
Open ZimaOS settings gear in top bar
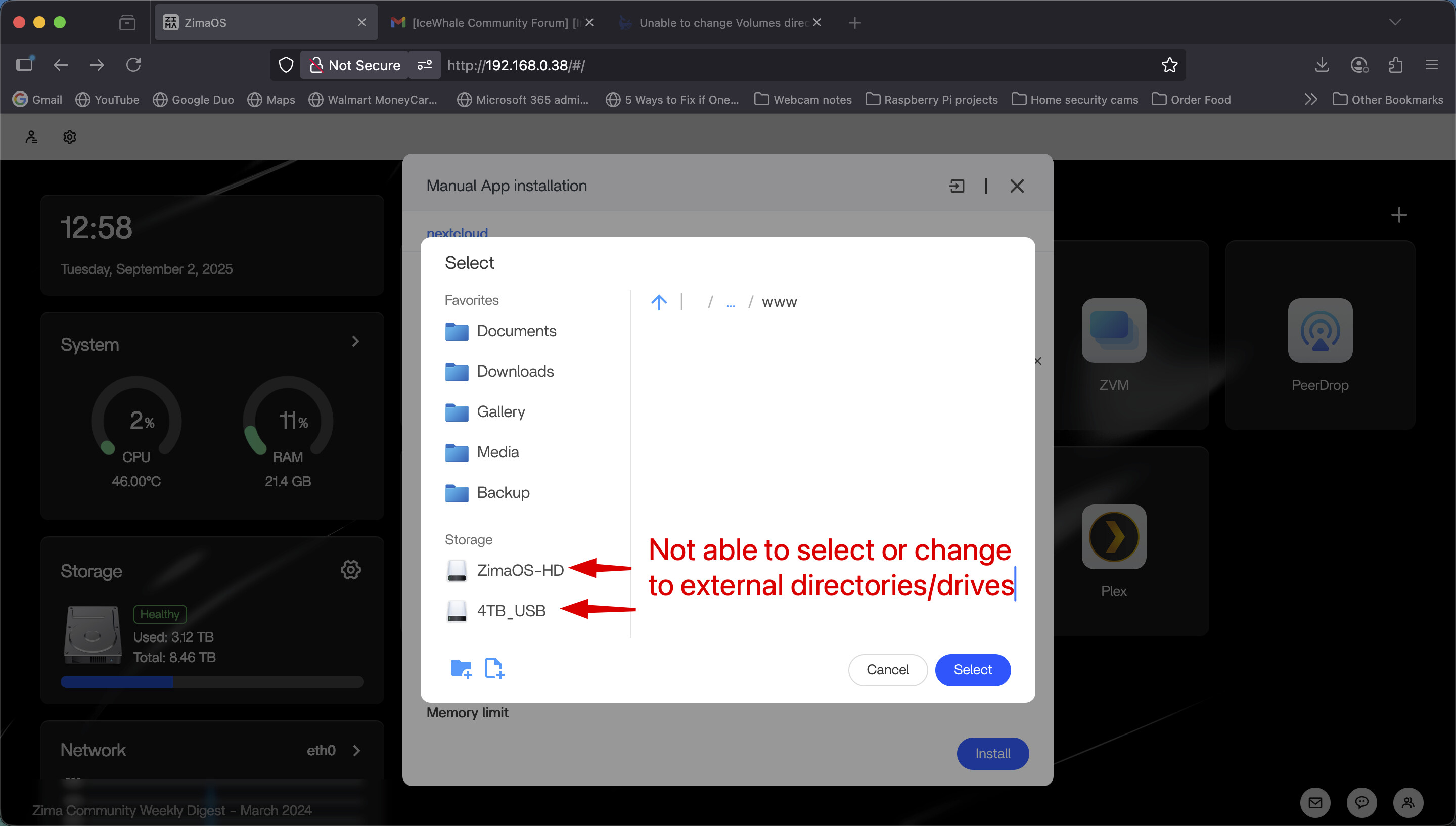pyautogui.click(x=70, y=136)
